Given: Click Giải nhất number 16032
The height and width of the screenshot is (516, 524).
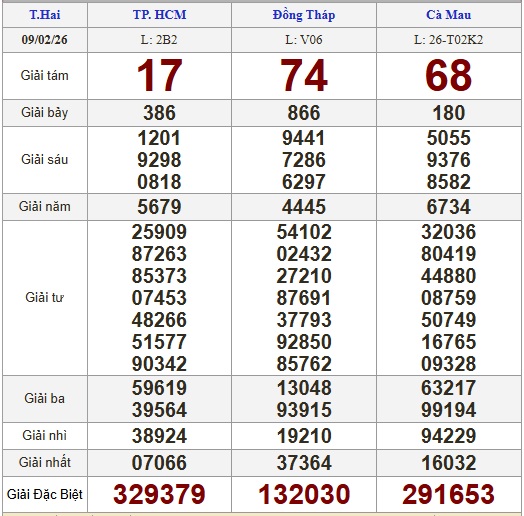Looking at the screenshot, I should tap(448, 463).
